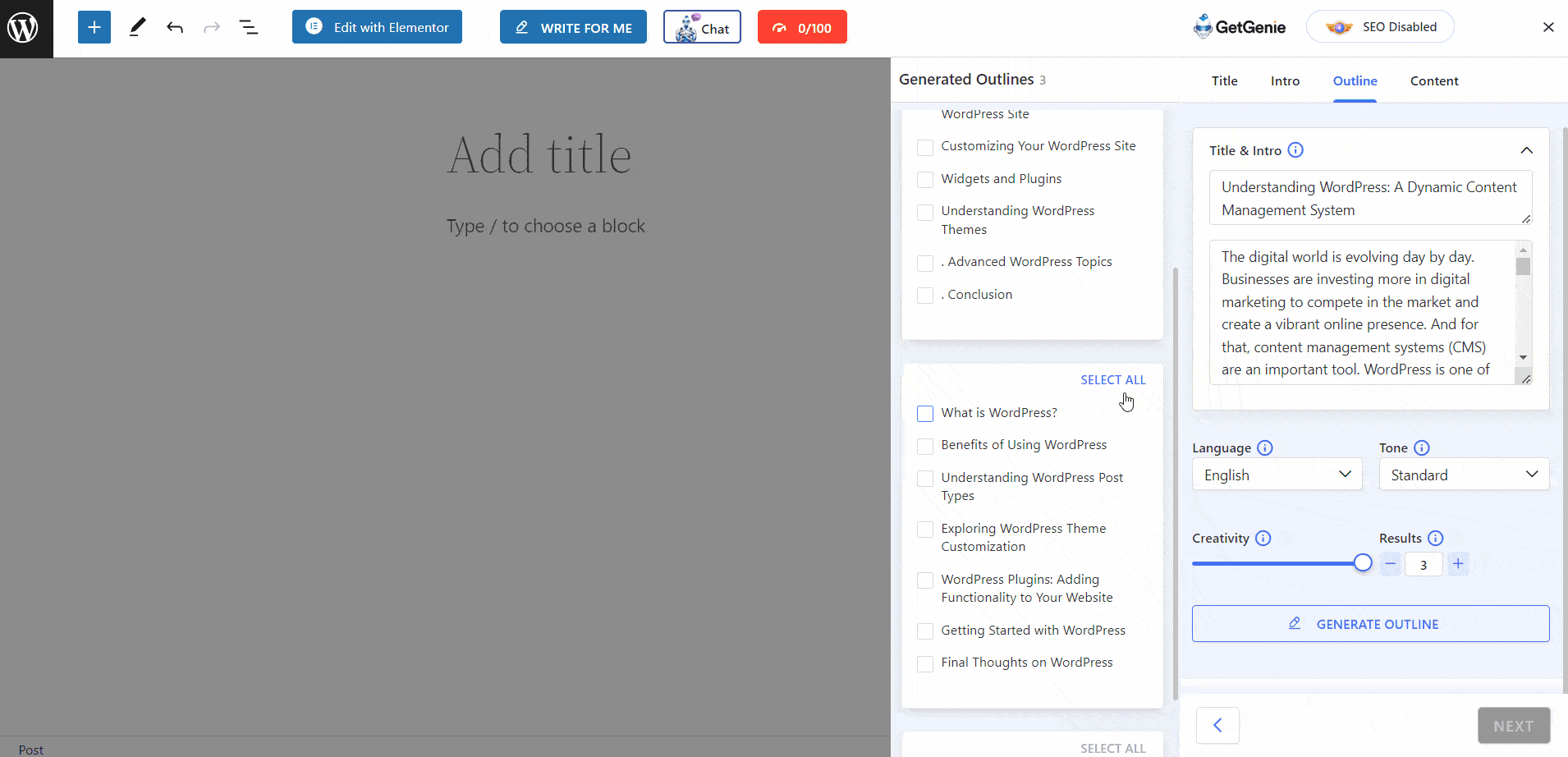Screen dimensions: 1568x757
Task: Click the SEO Disabled toggle pill
Action: pyautogui.click(x=1380, y=27)
